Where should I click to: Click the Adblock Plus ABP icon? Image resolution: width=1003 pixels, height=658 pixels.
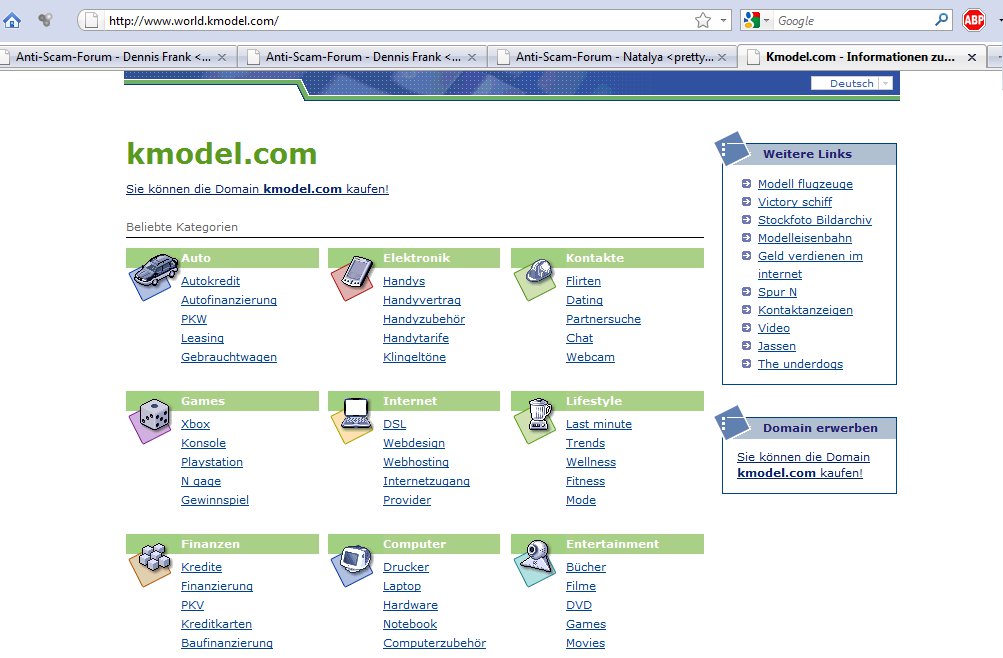click(974, 20)
